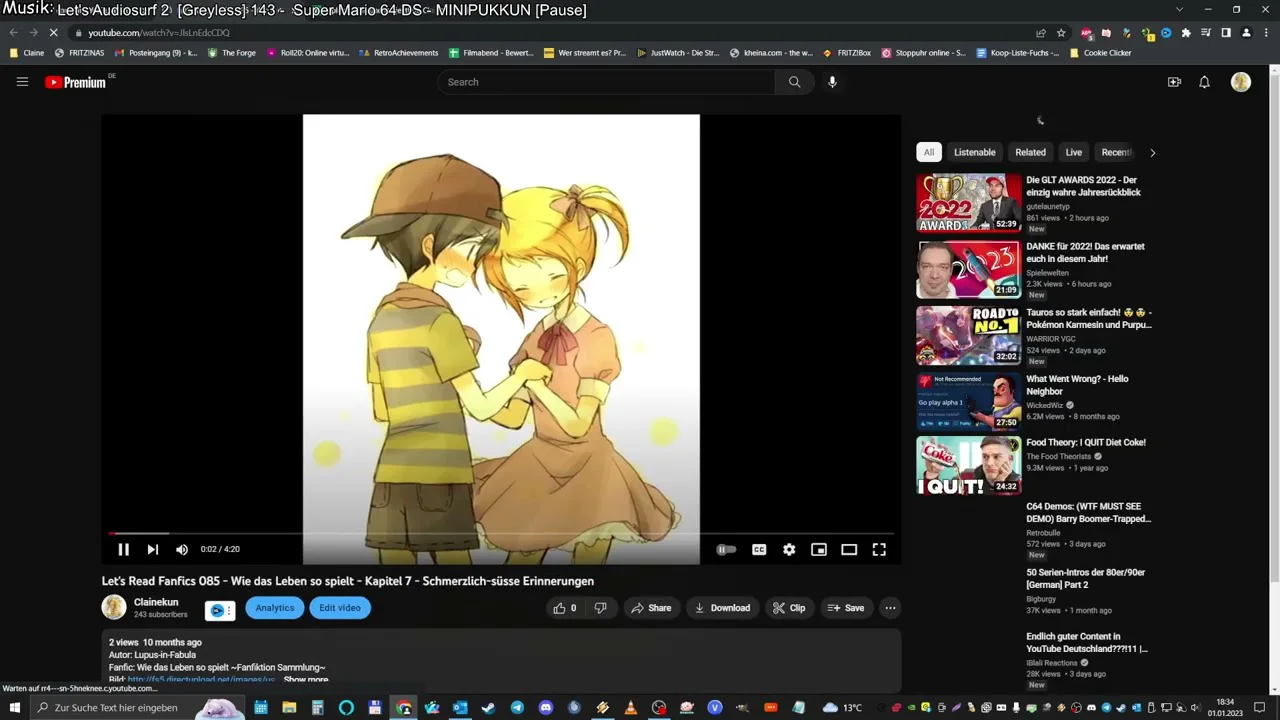Skip to the next video

(153, 549)
